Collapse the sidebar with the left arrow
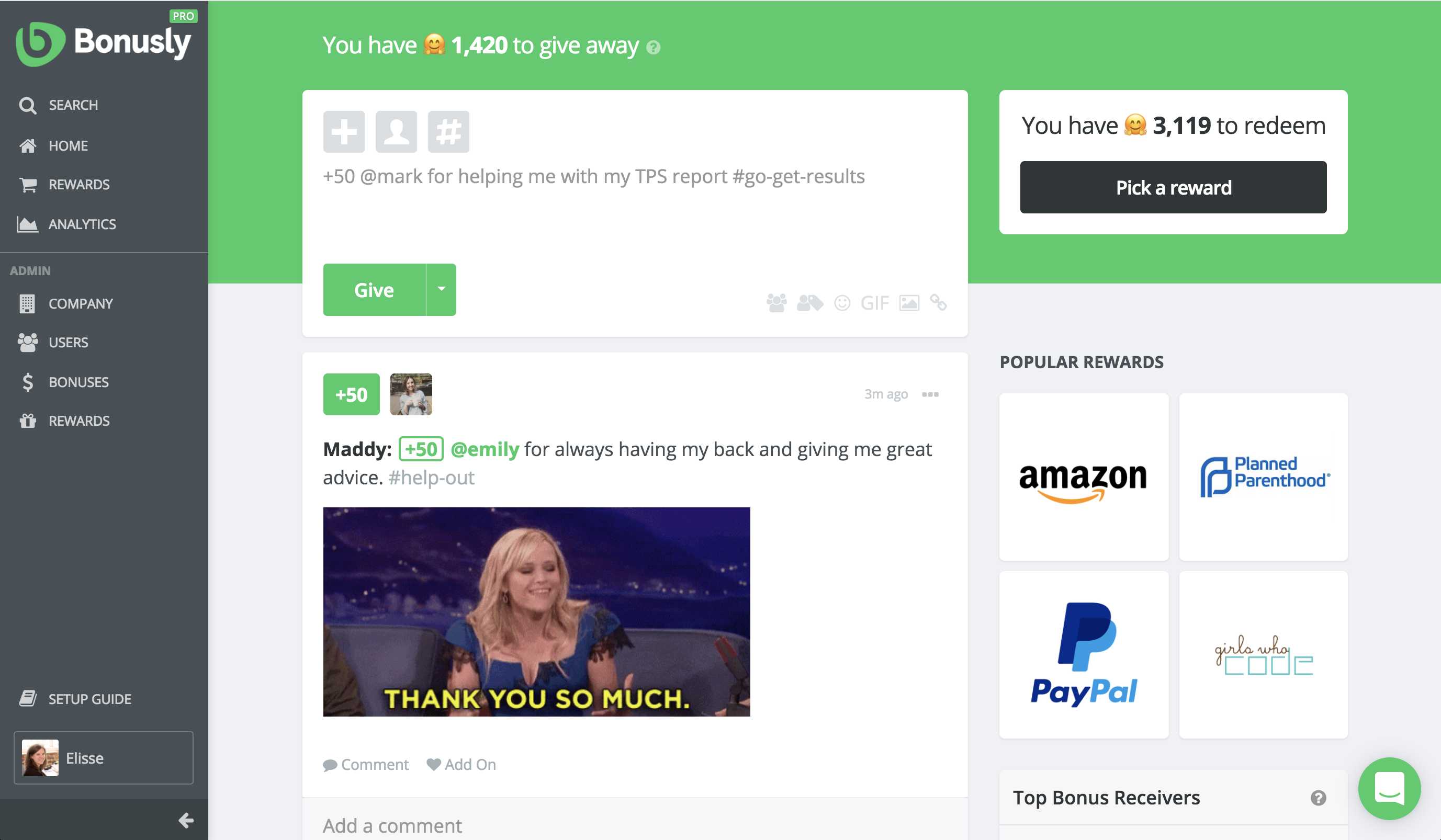Viewport: 1441px width, 840px height. 186,820
